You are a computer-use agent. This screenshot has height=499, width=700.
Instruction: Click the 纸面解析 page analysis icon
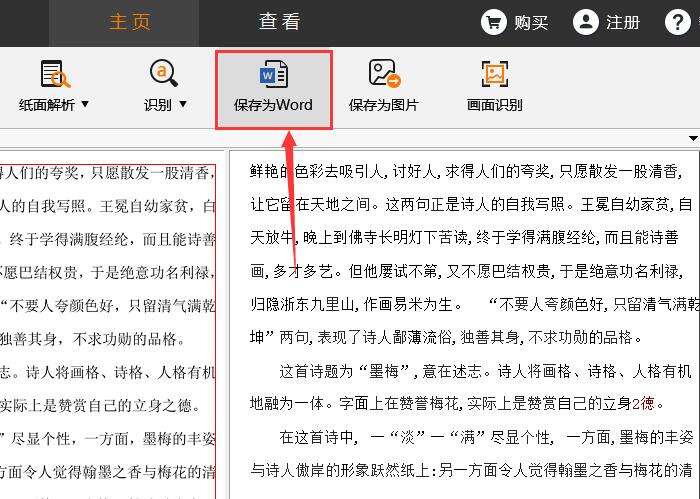click(55, 74)
